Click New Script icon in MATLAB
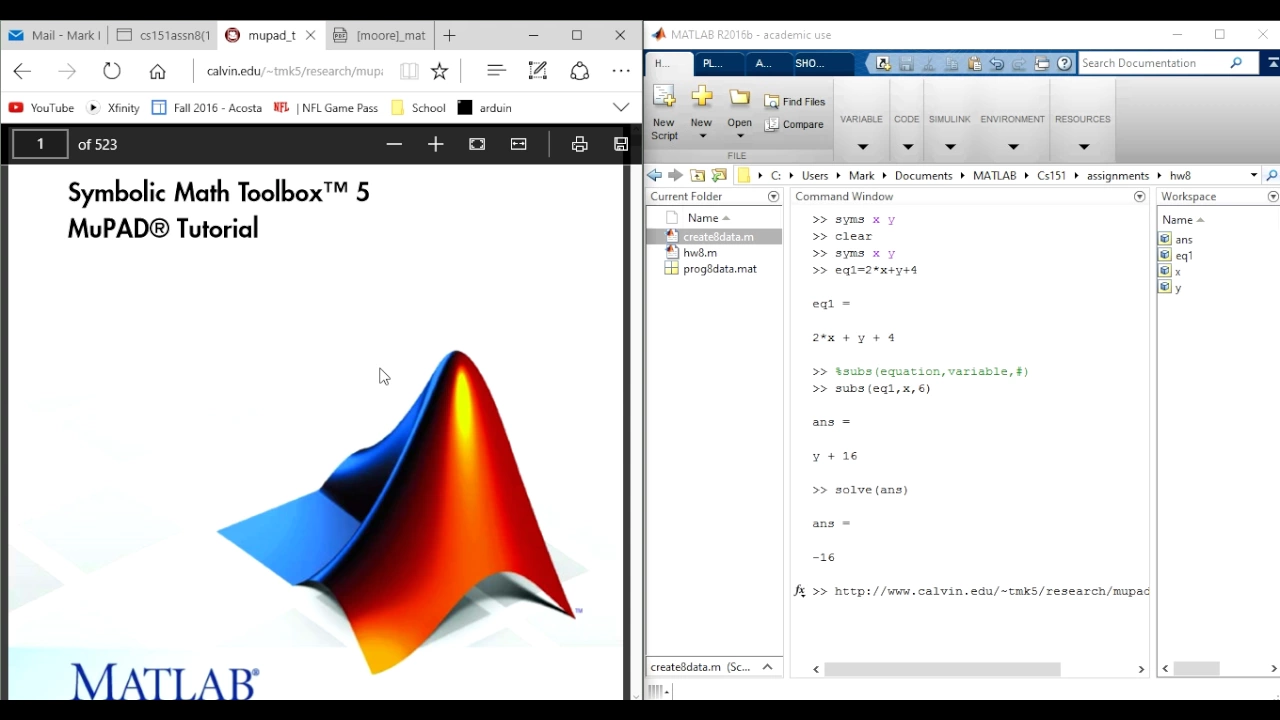This screenshot has width=1280, height=720. [664, 97]
